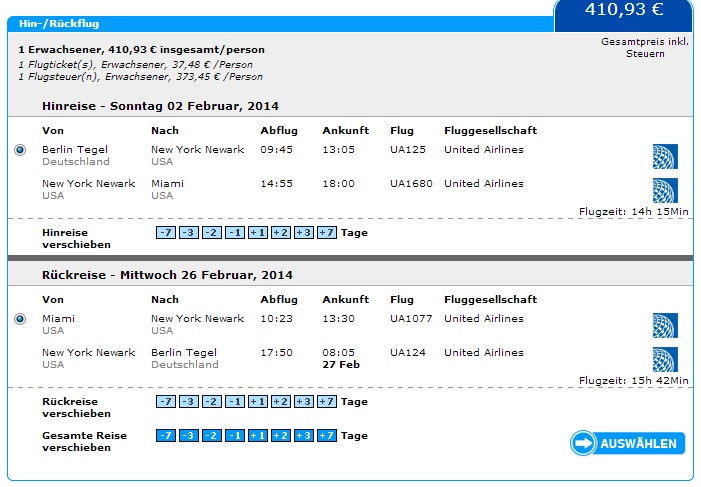
Task: Shift Hinreise by -2 days
Action: click(x=212, y=233)
